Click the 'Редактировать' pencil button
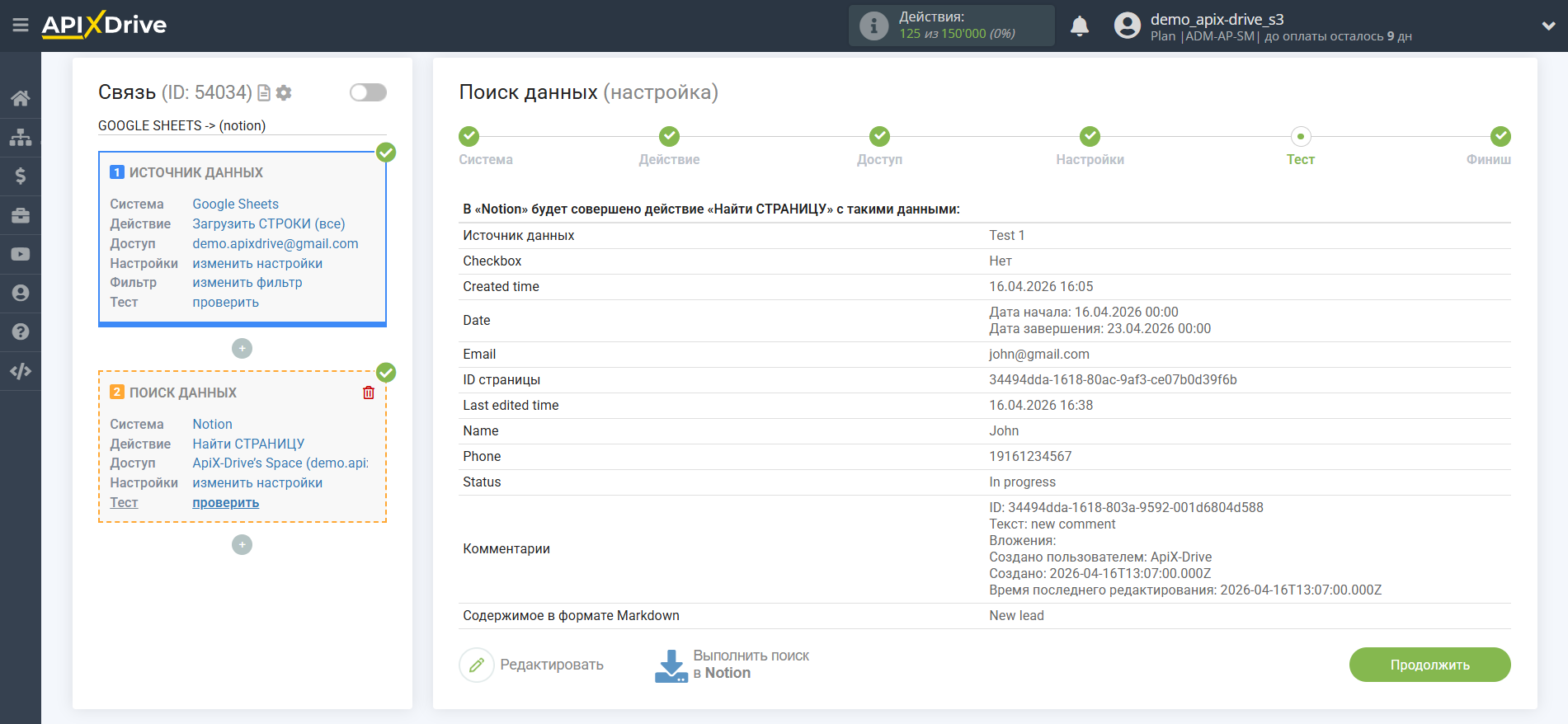 (x=532, y=665)
